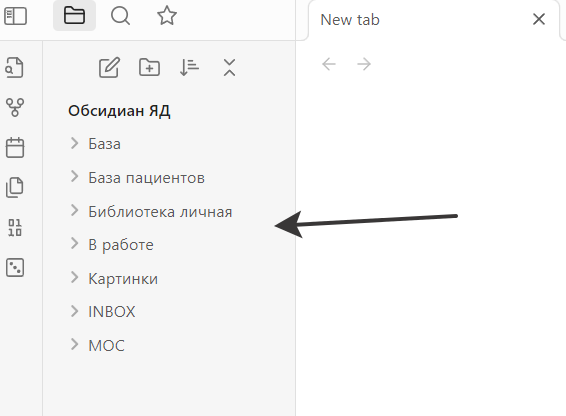Screen dimensions: 566x416
Task: Open today's daily note calendar icon
Action: 15,147
